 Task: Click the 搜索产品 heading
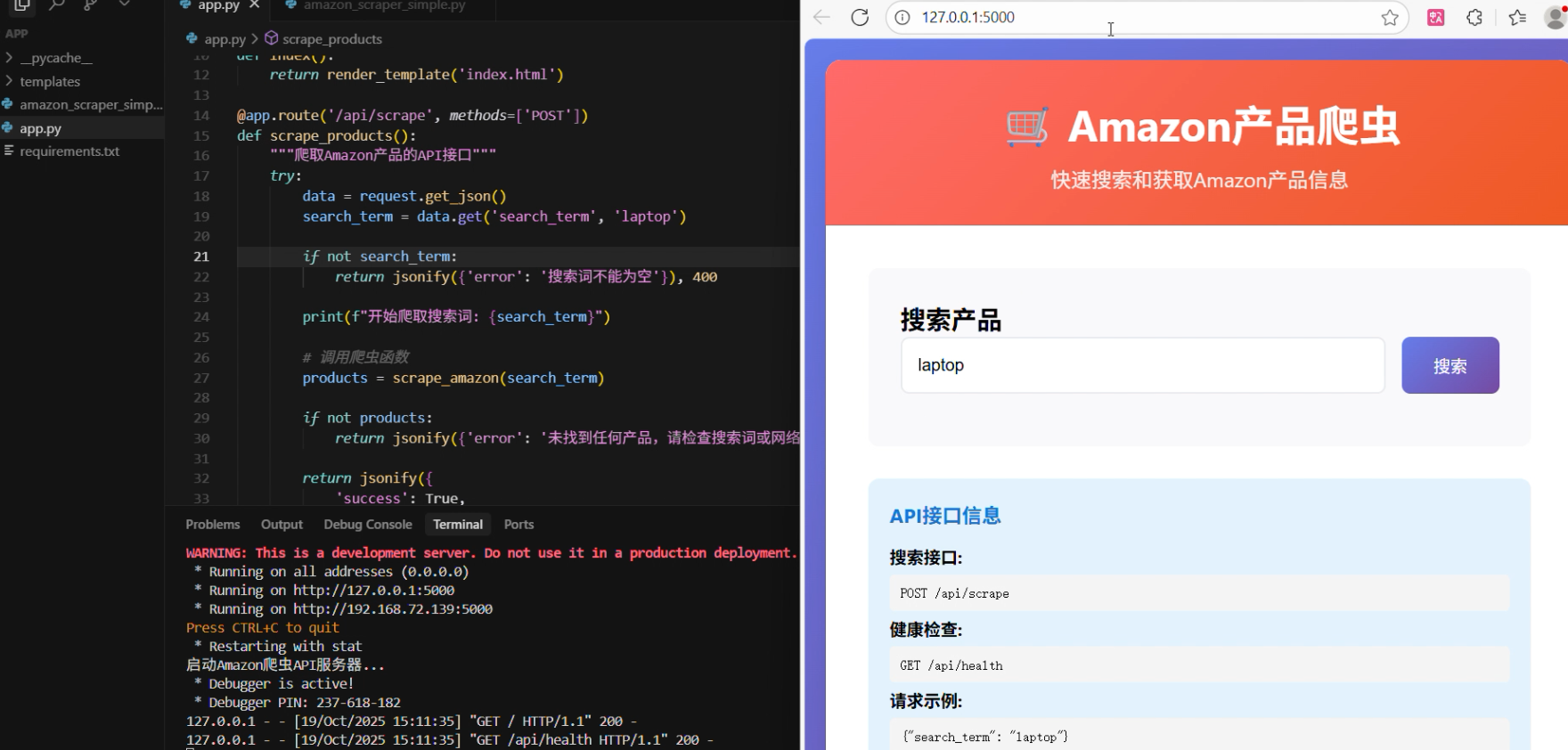point(951,320)
